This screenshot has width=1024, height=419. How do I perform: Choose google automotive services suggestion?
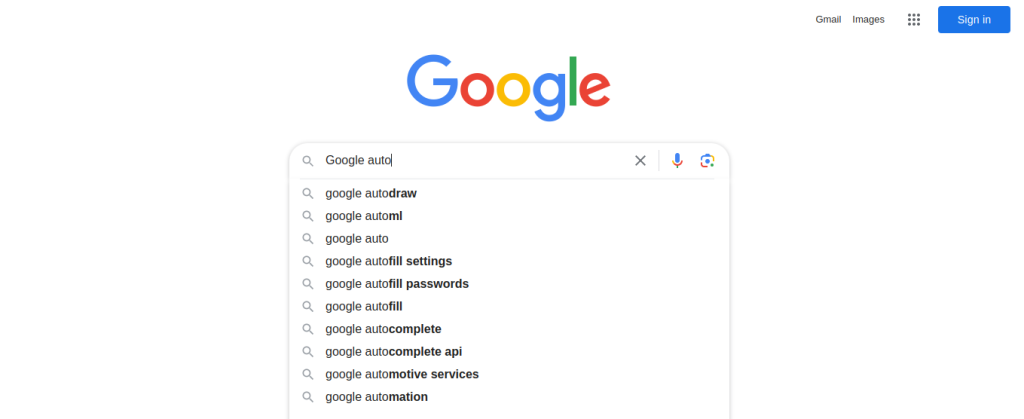pos(509,374)
